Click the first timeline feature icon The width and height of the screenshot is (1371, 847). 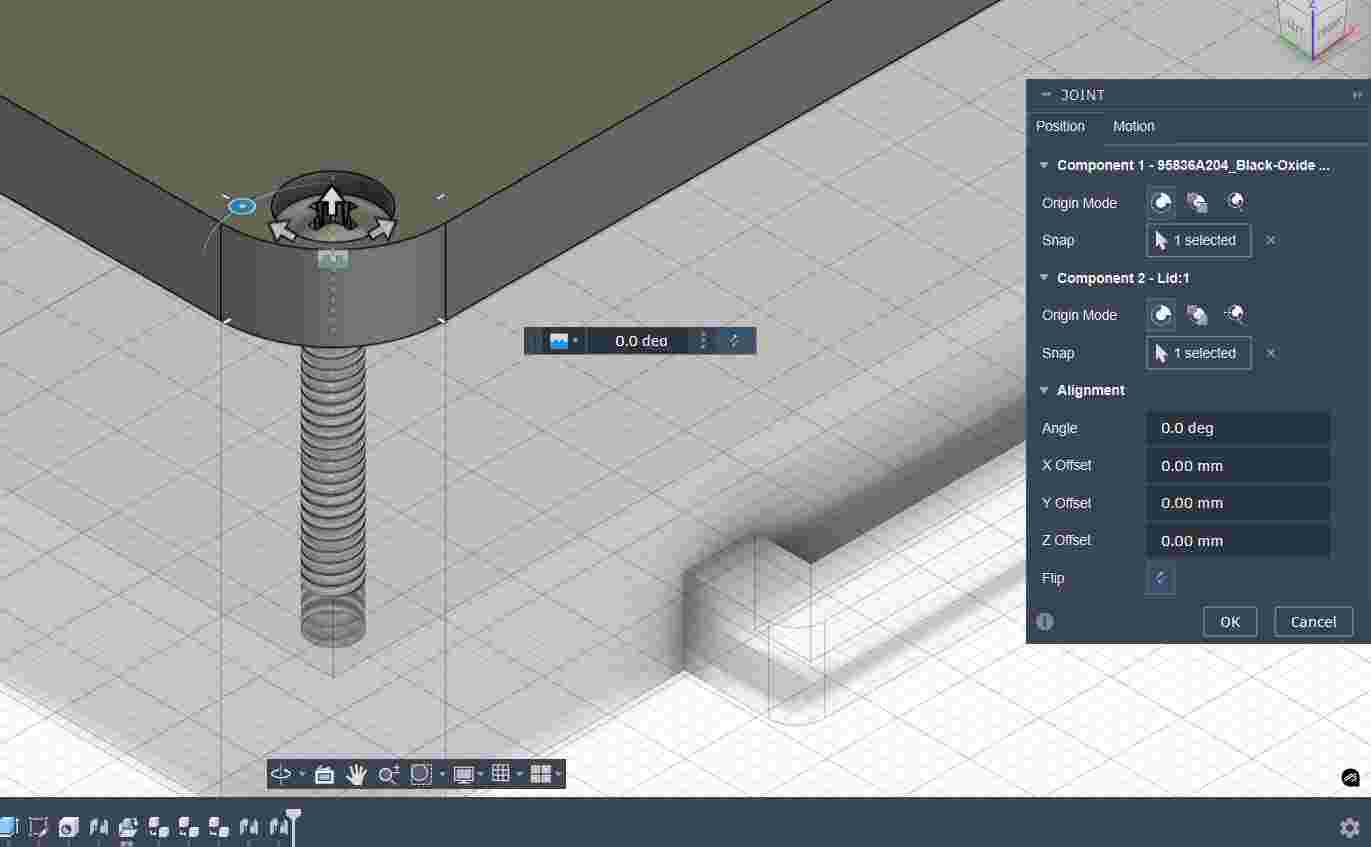(8, 826)
